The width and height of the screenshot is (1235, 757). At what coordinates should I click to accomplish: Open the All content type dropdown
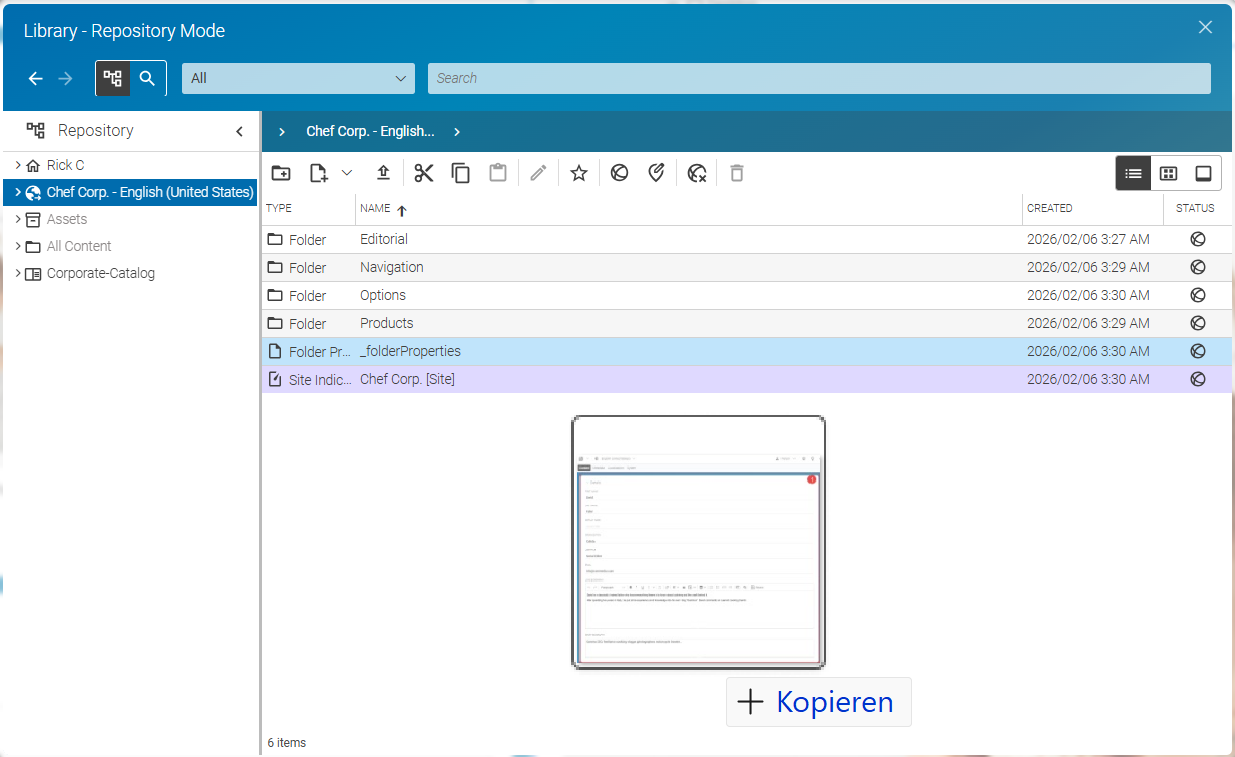point(298,78)
